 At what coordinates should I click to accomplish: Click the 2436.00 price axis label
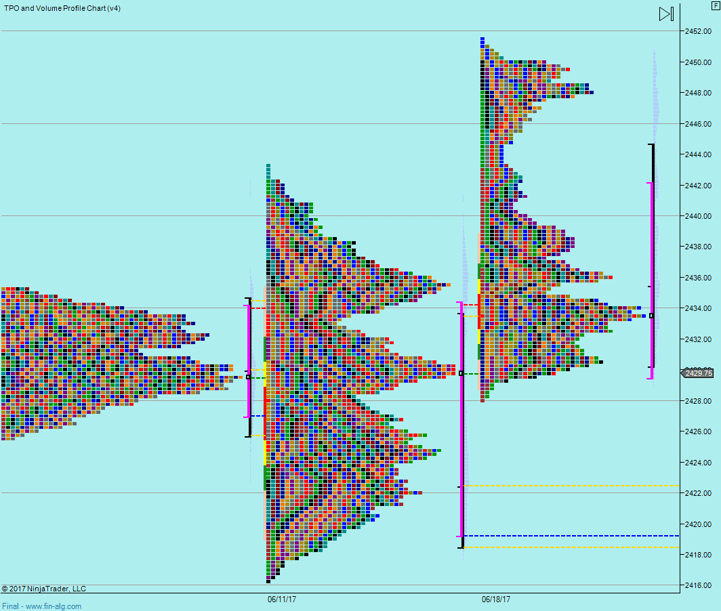point(698,278)
